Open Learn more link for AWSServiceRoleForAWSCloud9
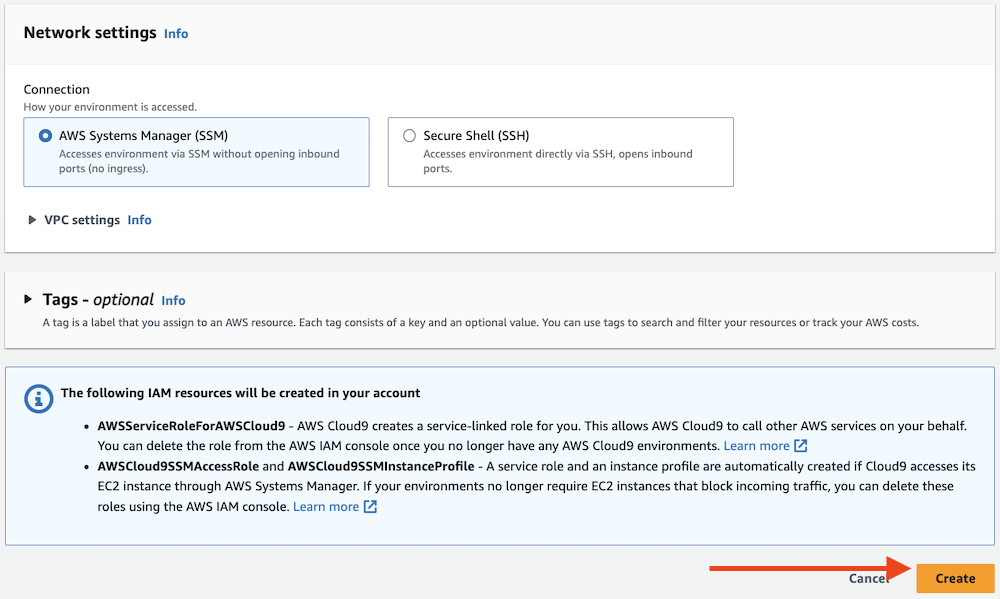1000x599 pixels. (756, 446)
